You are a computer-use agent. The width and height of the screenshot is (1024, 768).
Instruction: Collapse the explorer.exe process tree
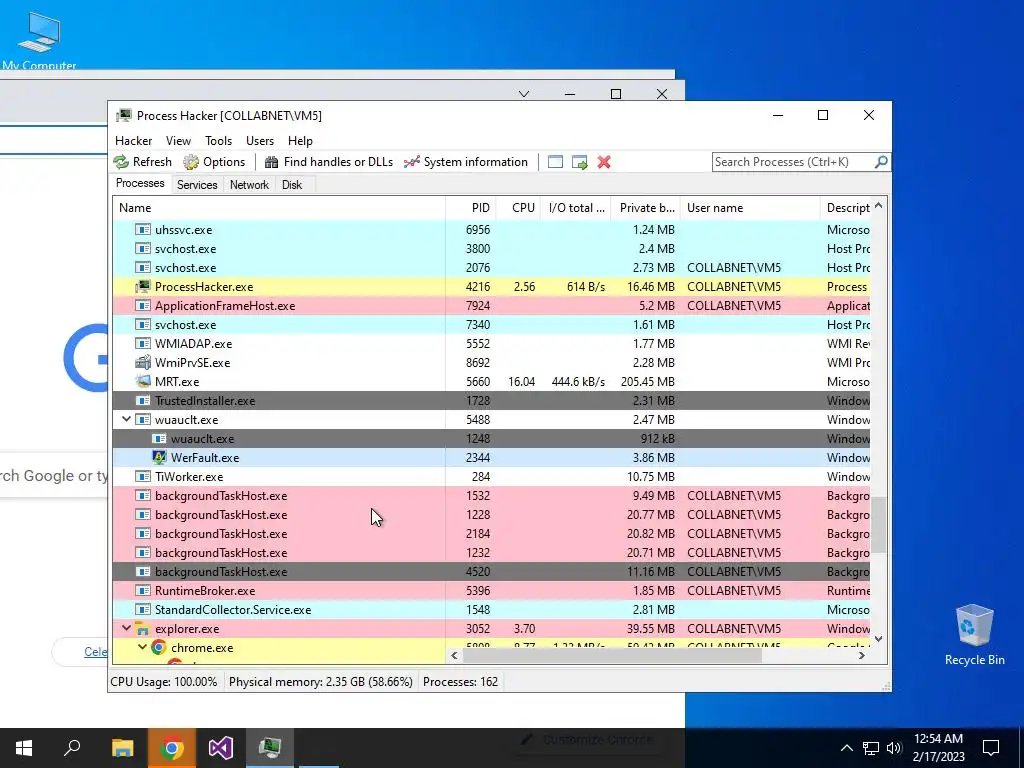pyautogui.click(x=126, y=628)
